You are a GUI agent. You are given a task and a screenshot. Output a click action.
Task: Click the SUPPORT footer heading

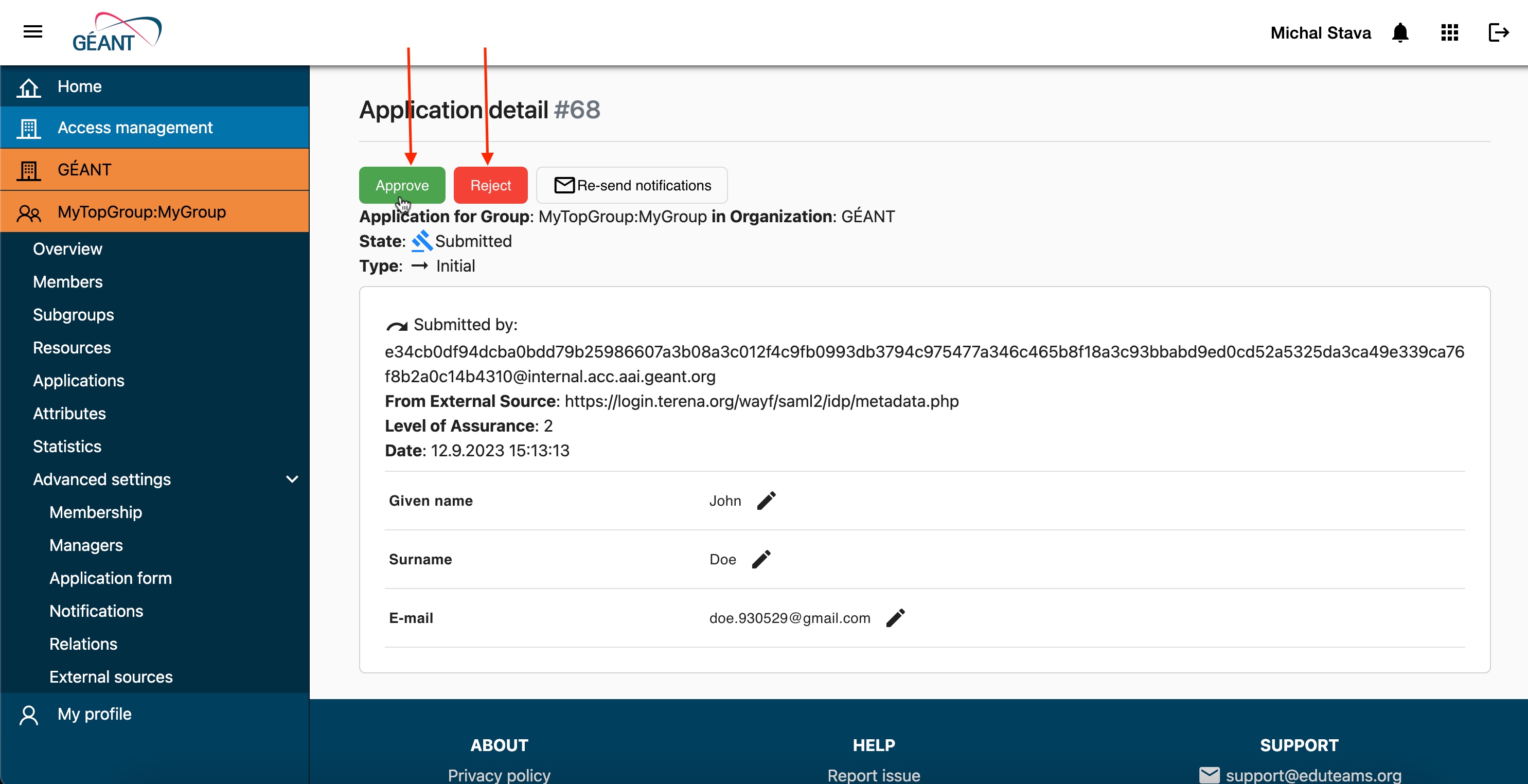click(x=1299, y=745)
